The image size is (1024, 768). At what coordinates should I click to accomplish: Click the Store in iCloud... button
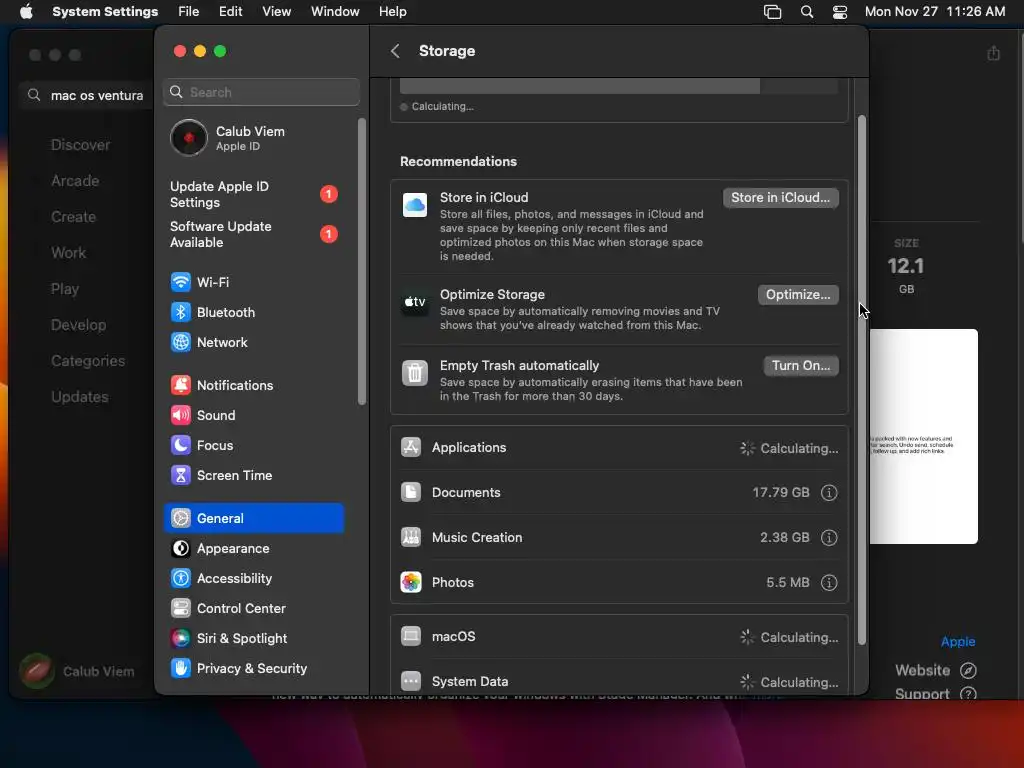[x=780, y=198]
